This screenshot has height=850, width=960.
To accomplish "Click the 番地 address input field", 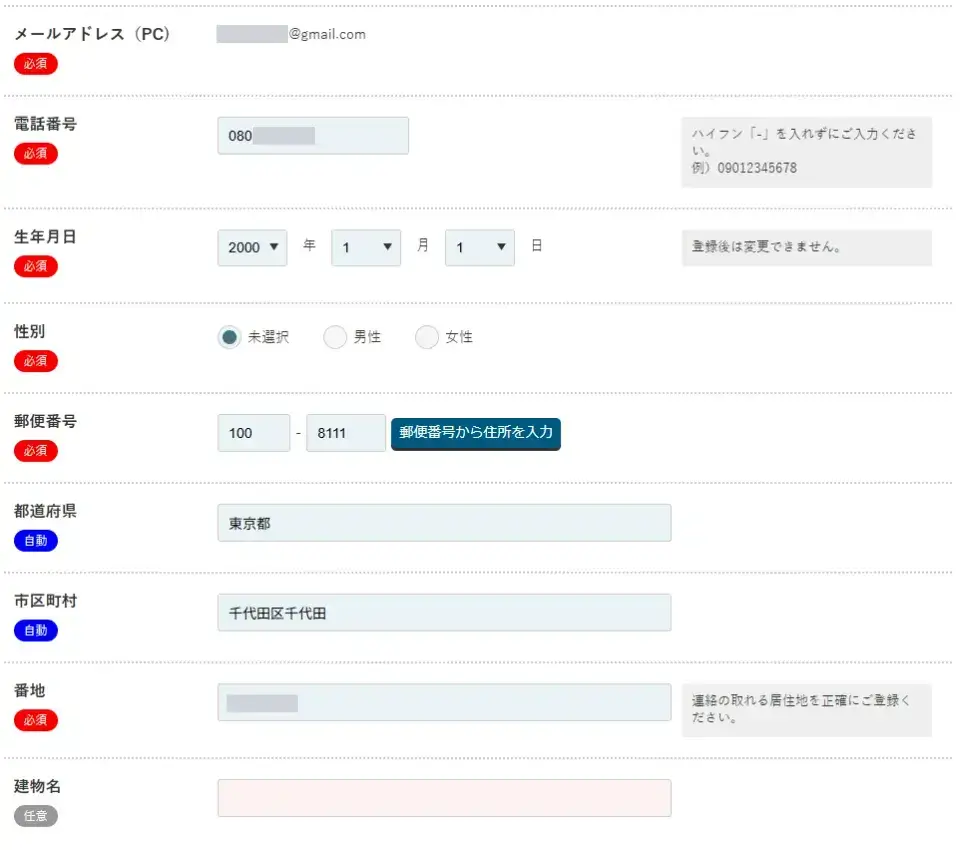I will coord(444,702).
